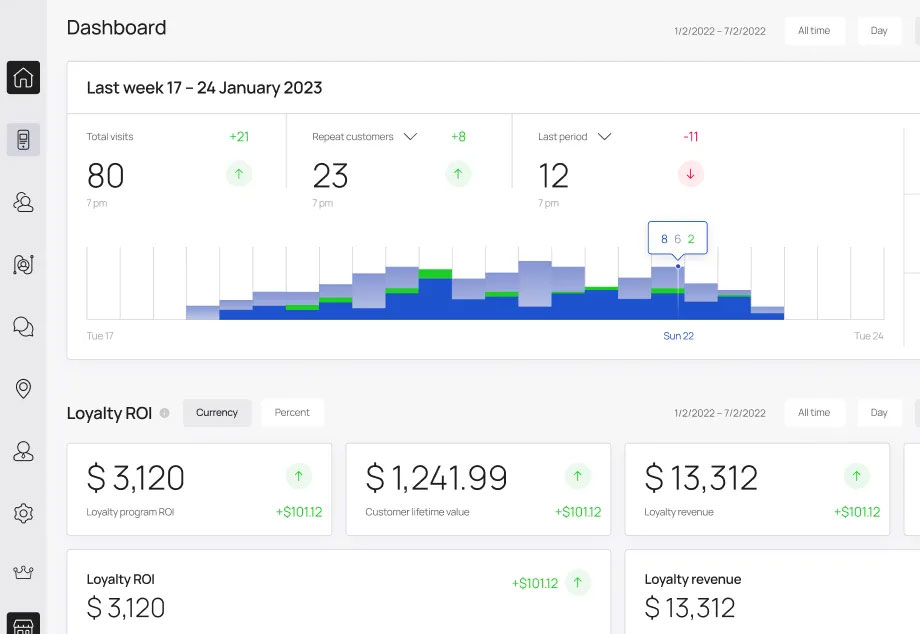
Task: Open the settings gear icon in sidebar
Action: (x=23, y=513)
